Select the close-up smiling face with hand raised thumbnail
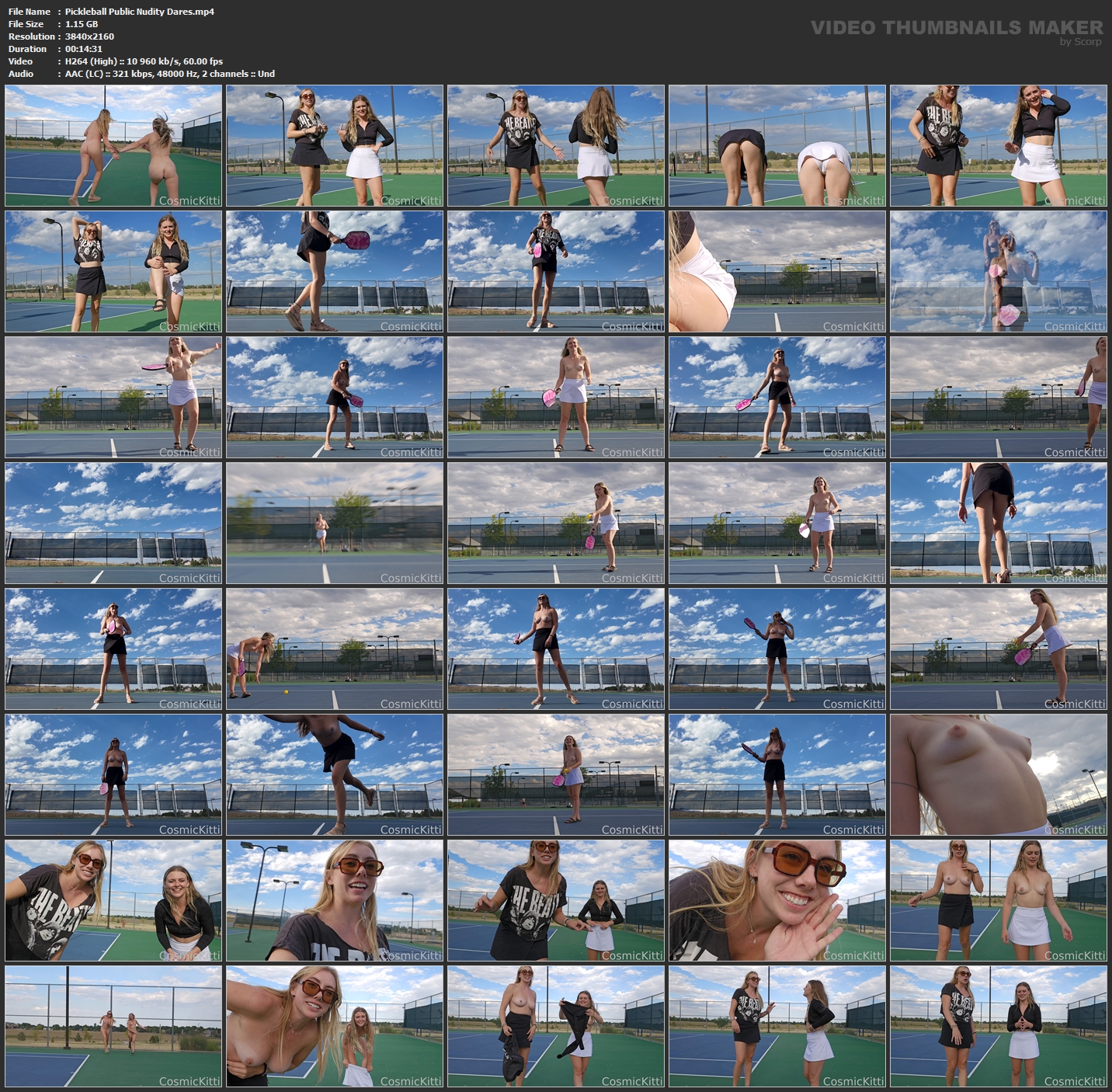This screenshot has width=1112, height=1092. click(x=777, y=901)
